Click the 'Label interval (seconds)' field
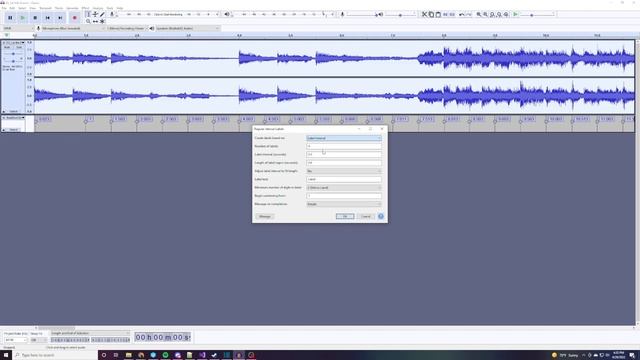Viewport: 640px width, 360px height. 344,155
